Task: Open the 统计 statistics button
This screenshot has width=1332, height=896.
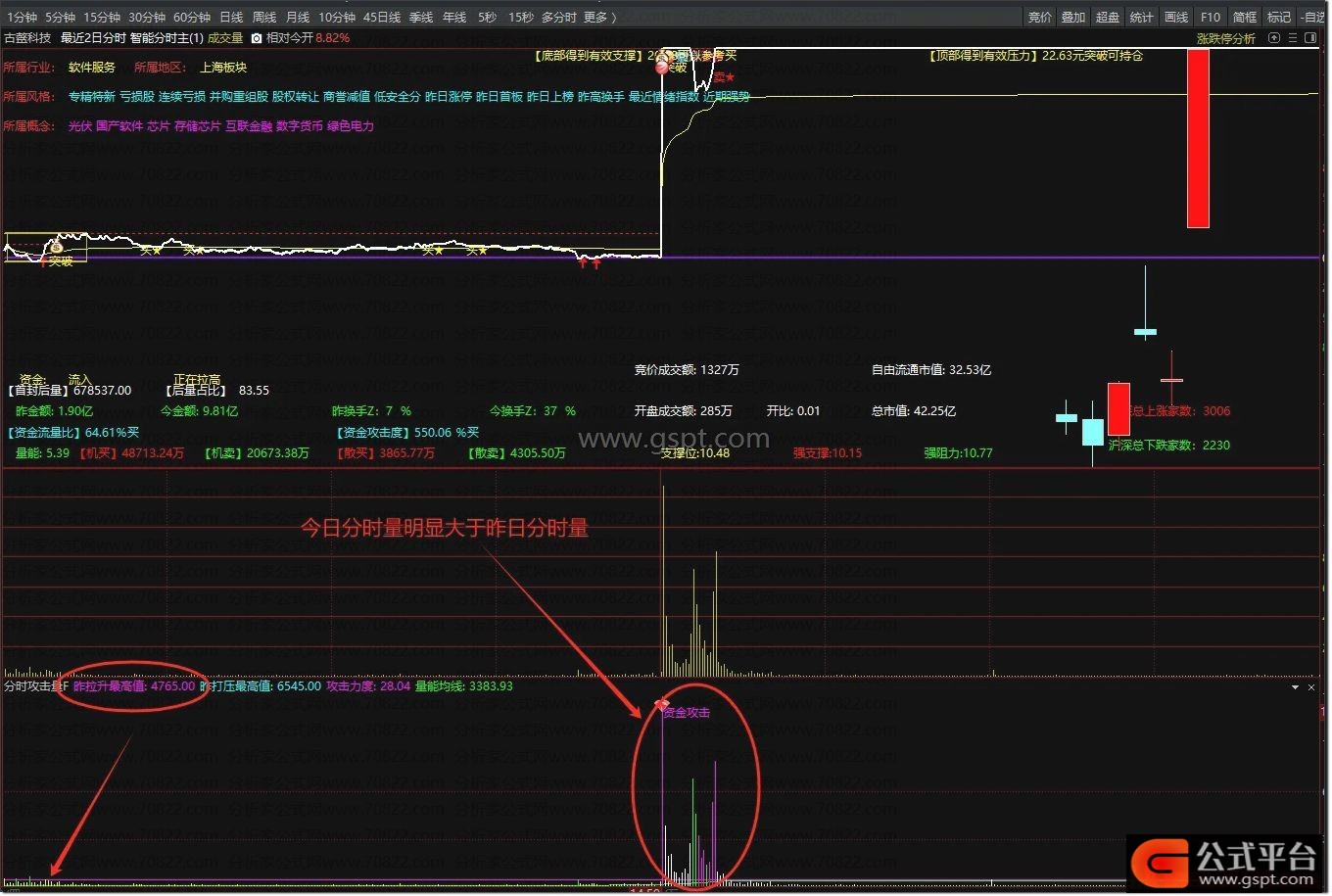Action: click(1142, 18)
